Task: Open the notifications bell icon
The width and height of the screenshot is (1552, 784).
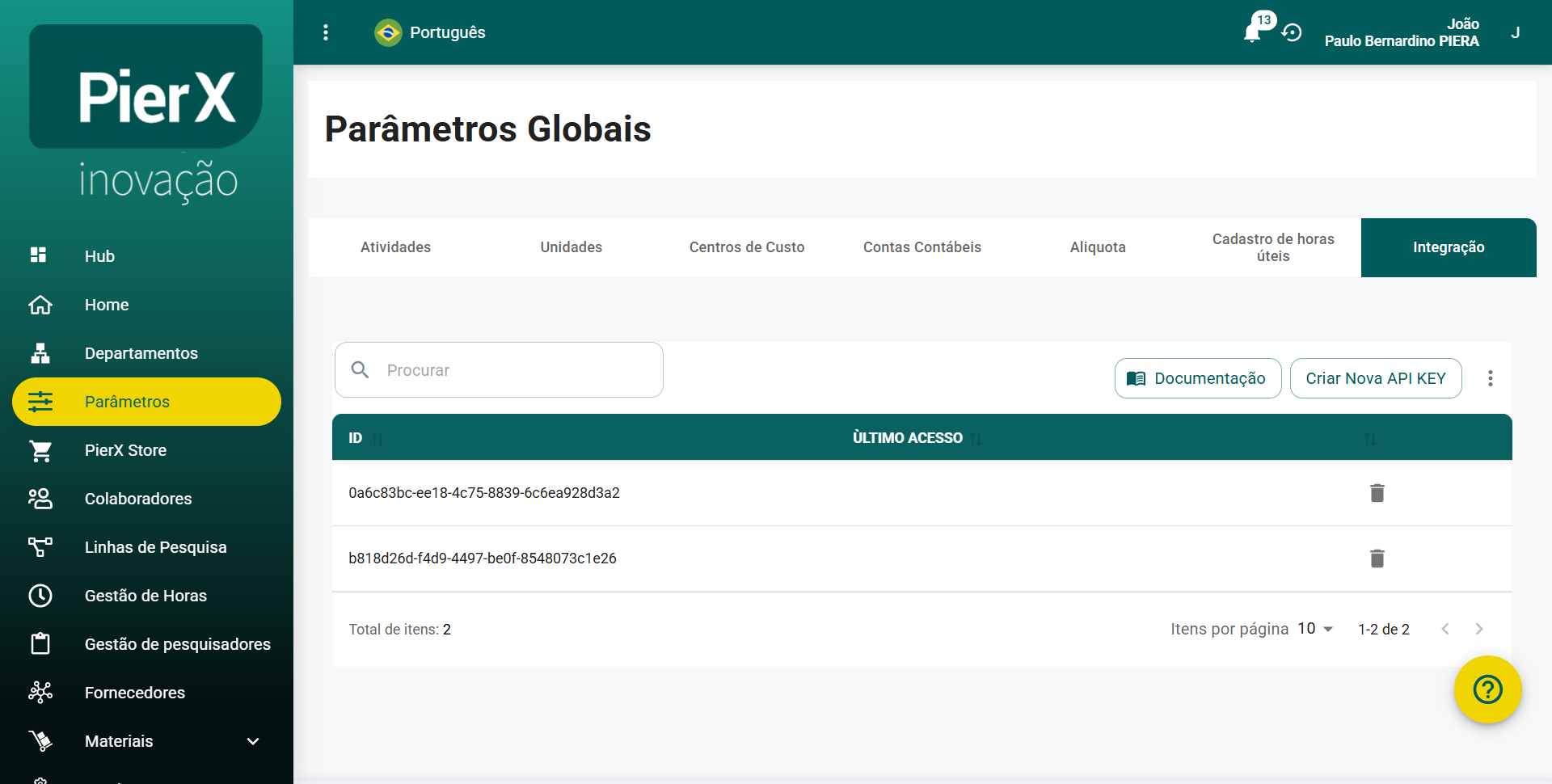Action: pos(1253,32)
